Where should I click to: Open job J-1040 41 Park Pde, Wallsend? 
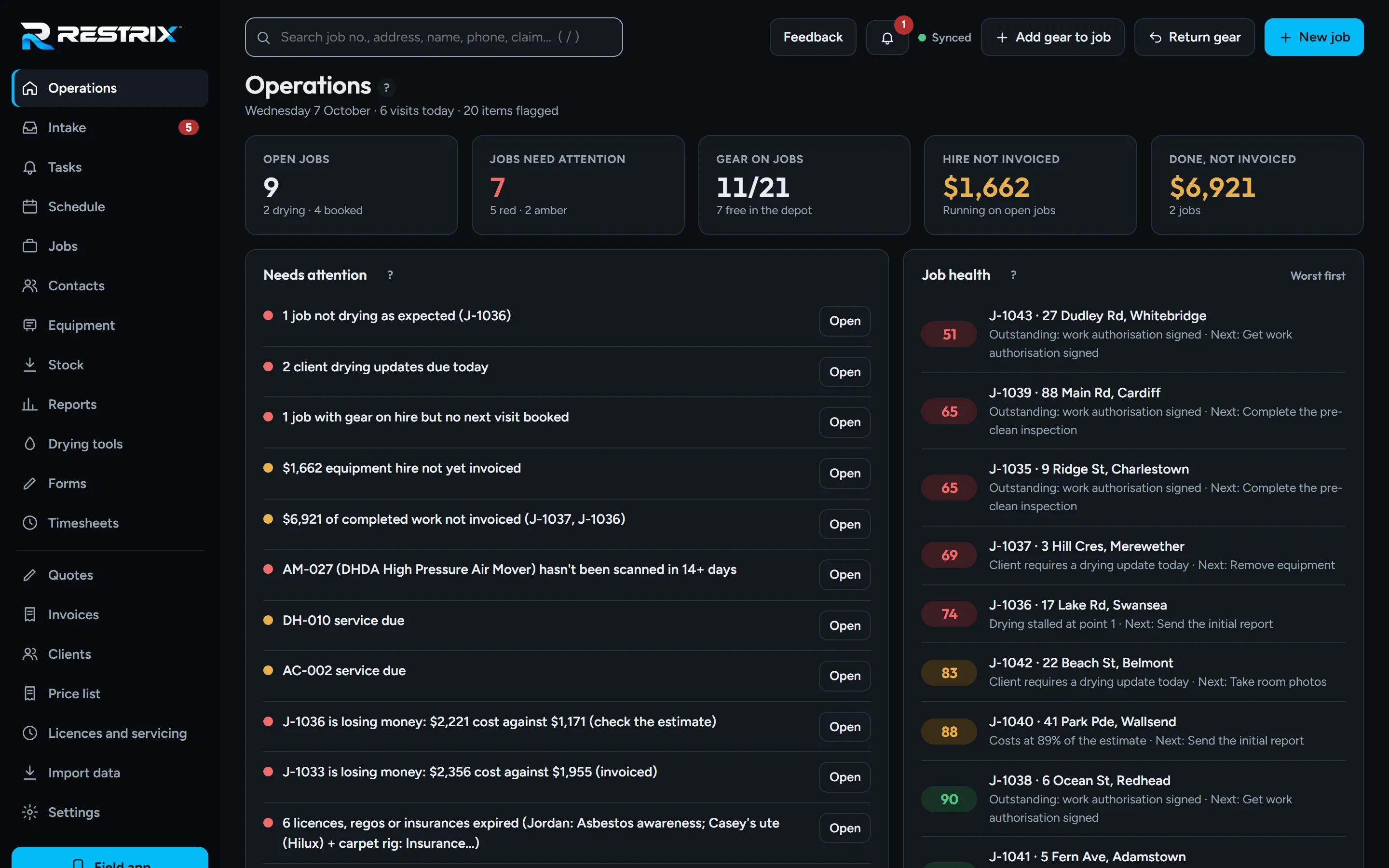coord(1133,731)
